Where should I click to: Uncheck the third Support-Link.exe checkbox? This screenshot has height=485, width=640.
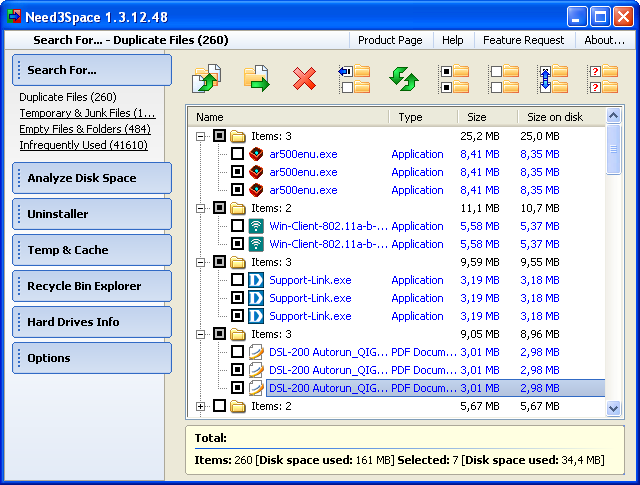[237, 316]
